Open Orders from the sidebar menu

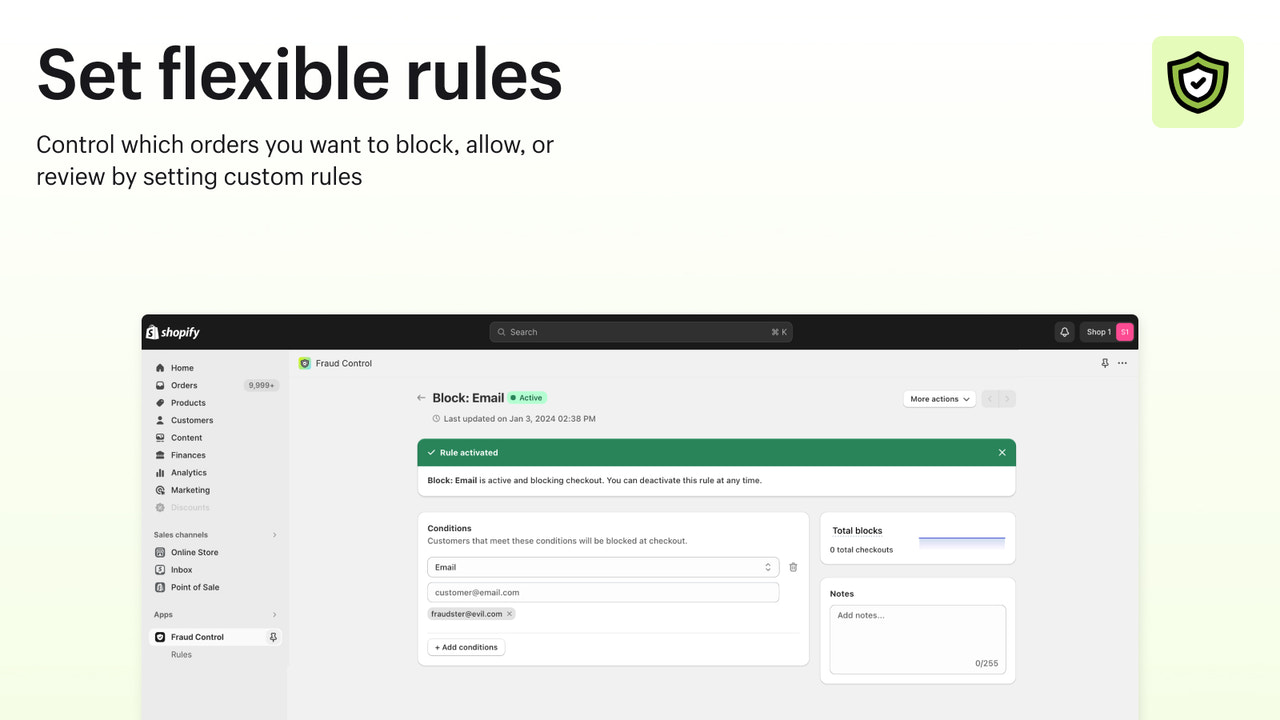pyautogui.click(x=183, y=385)
